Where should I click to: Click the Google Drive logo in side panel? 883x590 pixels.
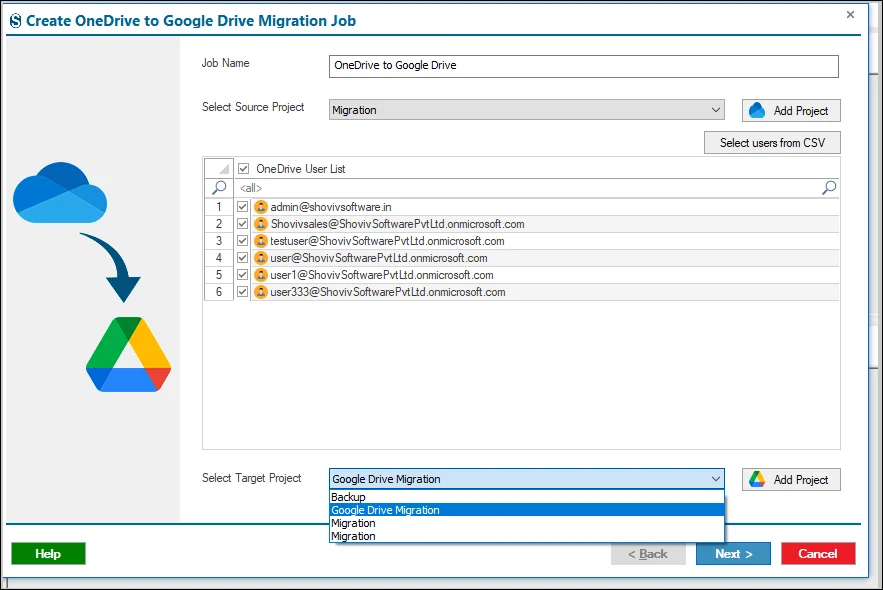click(128, 354)
